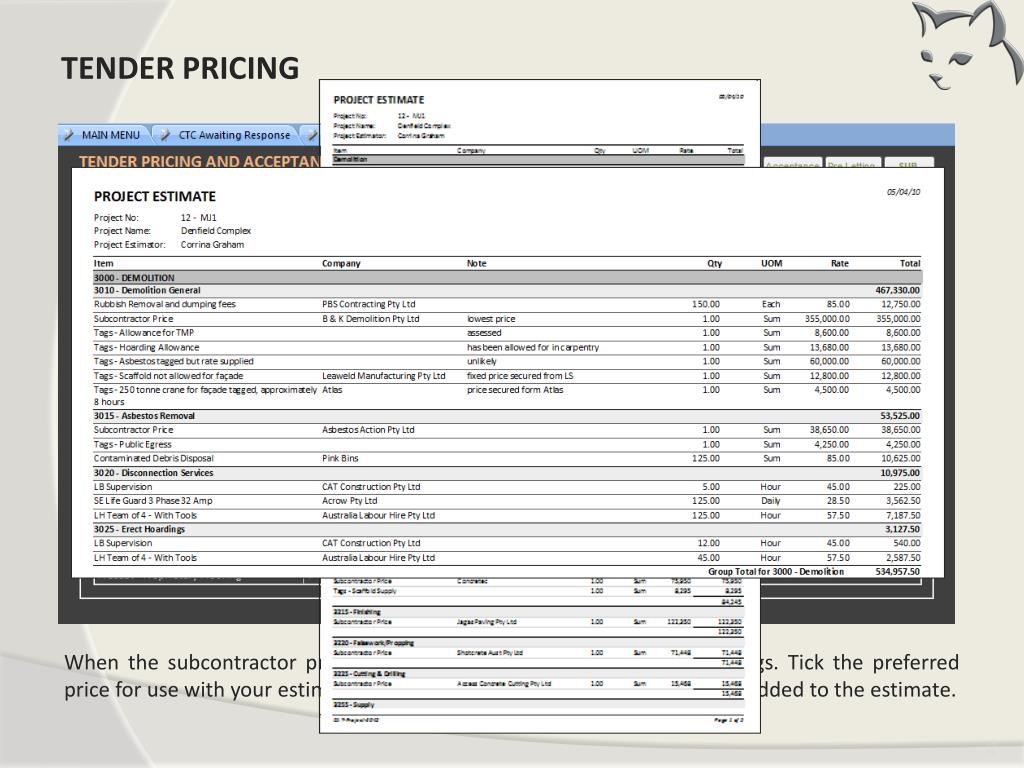Click 'price secured form Atlas' note
The width and height of the screenshot is (1024, 768).
click(515, 390)
